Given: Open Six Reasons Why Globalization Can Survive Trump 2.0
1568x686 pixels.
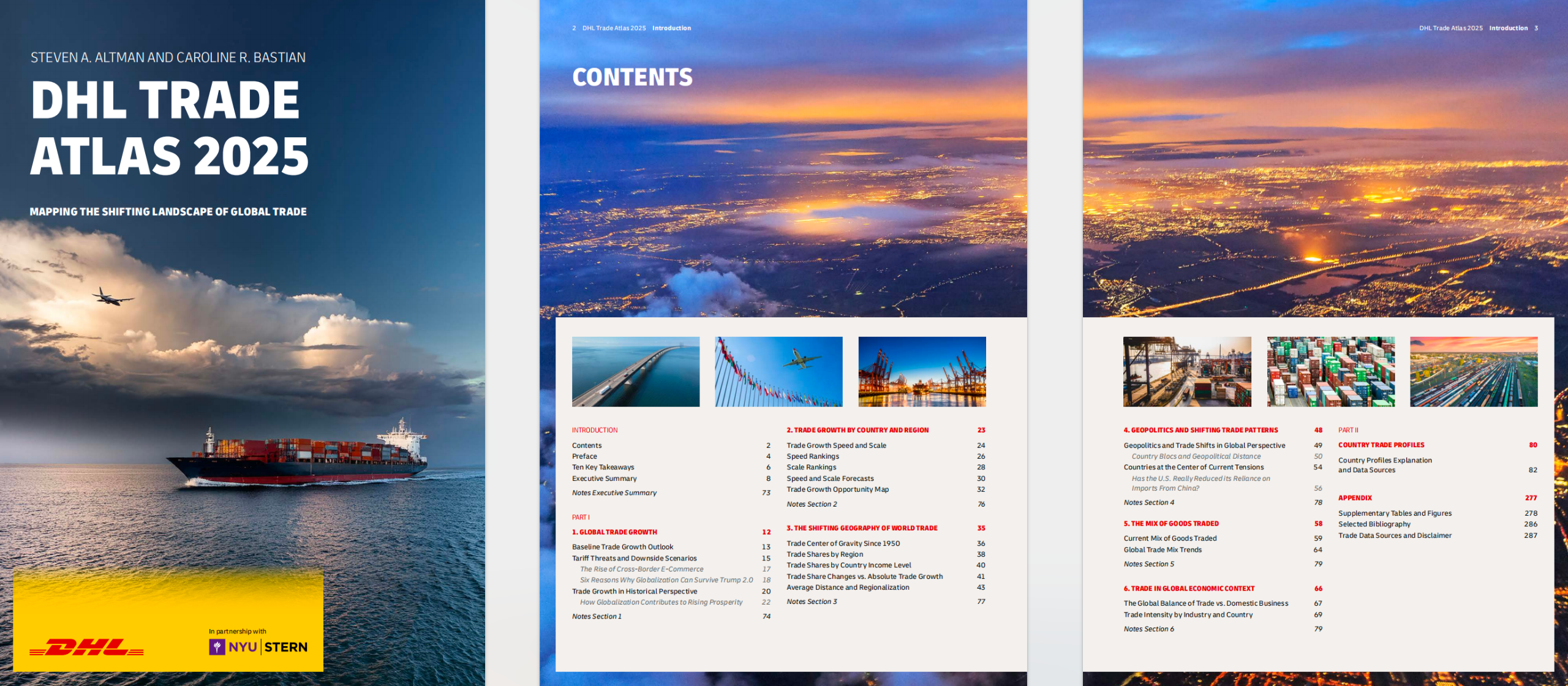Looking at the screenshot, I should click(675, 580).
